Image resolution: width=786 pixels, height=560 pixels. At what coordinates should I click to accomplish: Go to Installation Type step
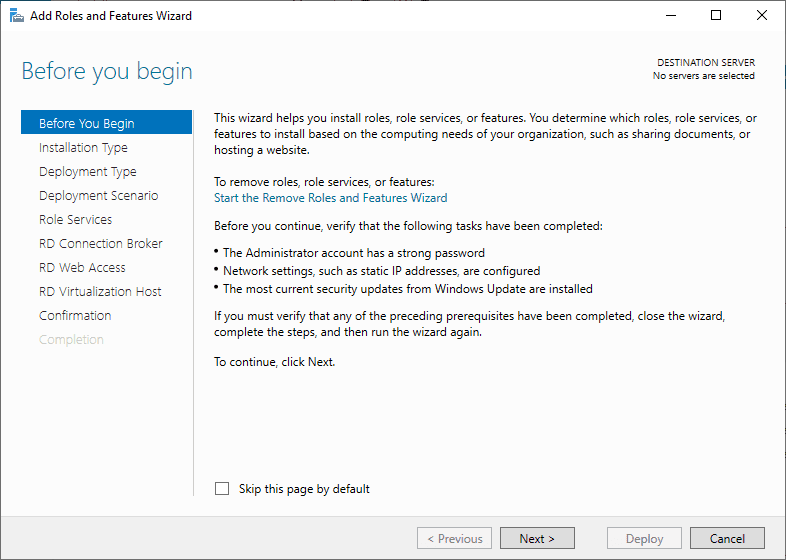pos(83,148)
